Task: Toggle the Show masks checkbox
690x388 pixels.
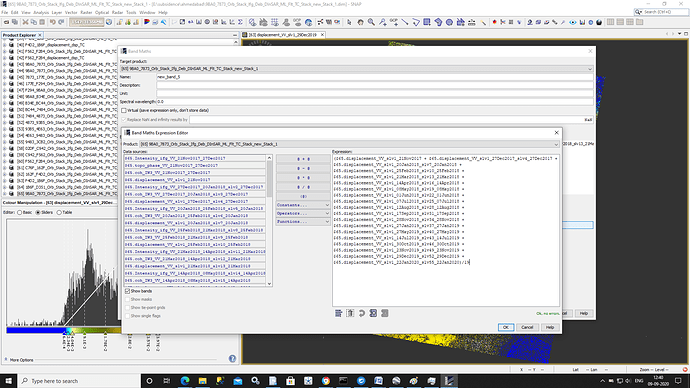Action: (127, 300)
